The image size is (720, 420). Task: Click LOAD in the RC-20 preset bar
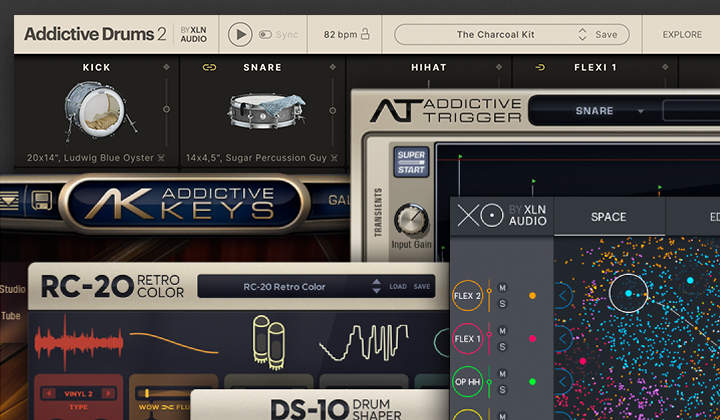[398, 286]
